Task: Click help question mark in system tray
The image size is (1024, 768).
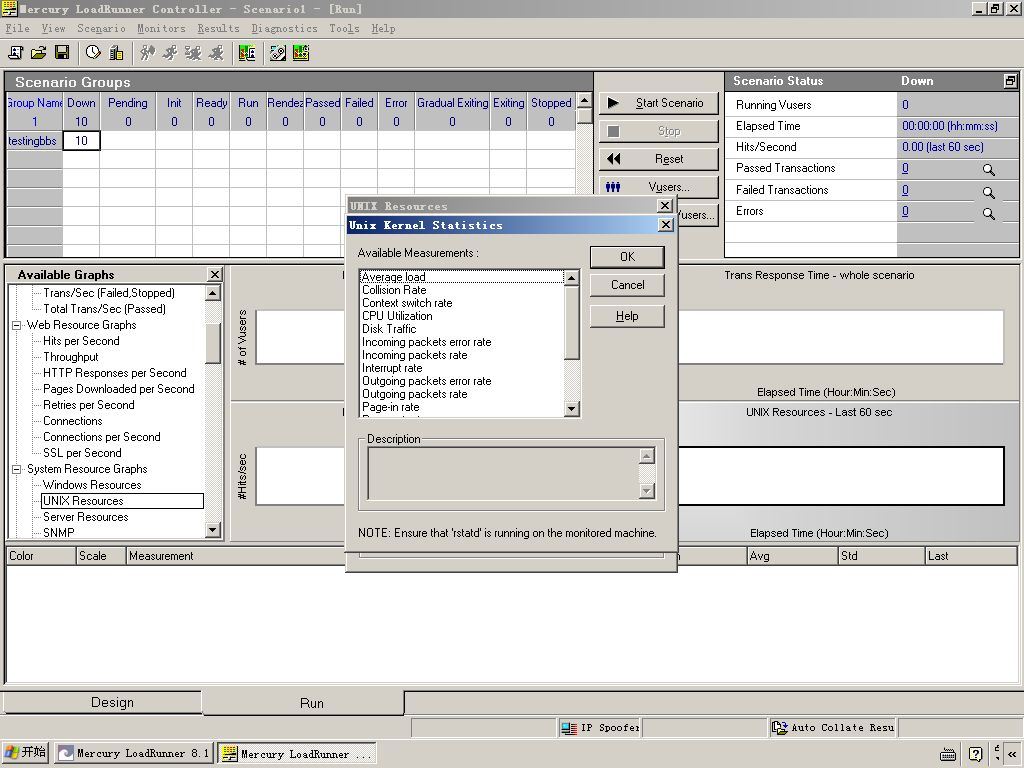Action: 975,754
